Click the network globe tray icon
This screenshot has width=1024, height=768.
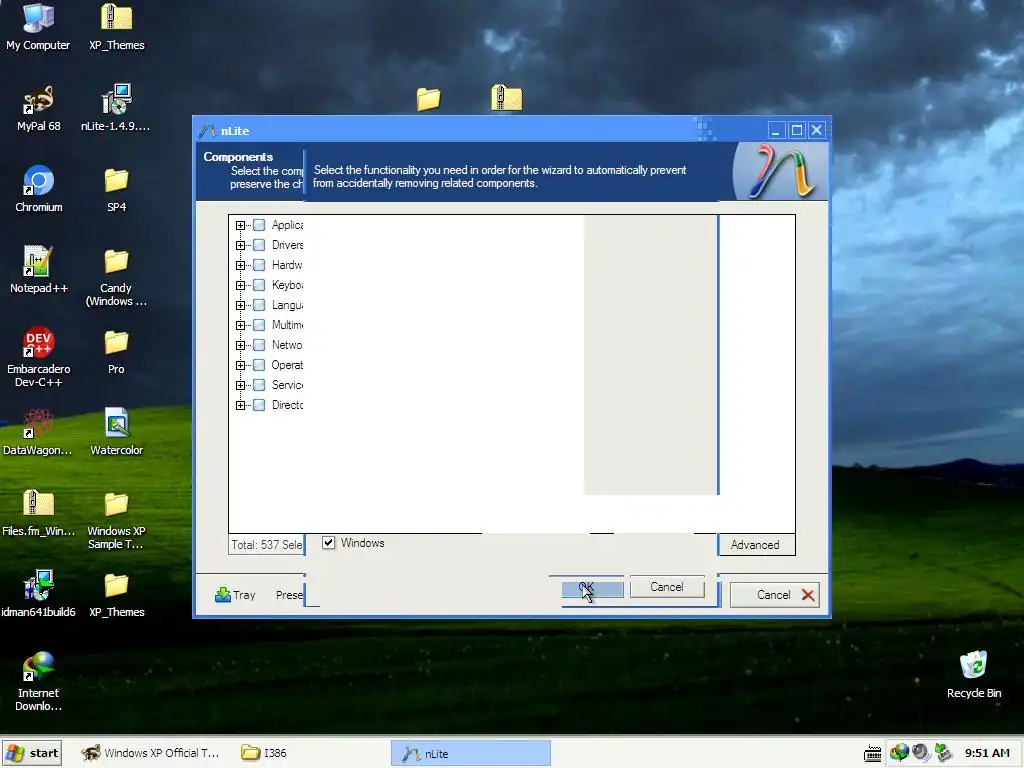(x=899, y=753)
